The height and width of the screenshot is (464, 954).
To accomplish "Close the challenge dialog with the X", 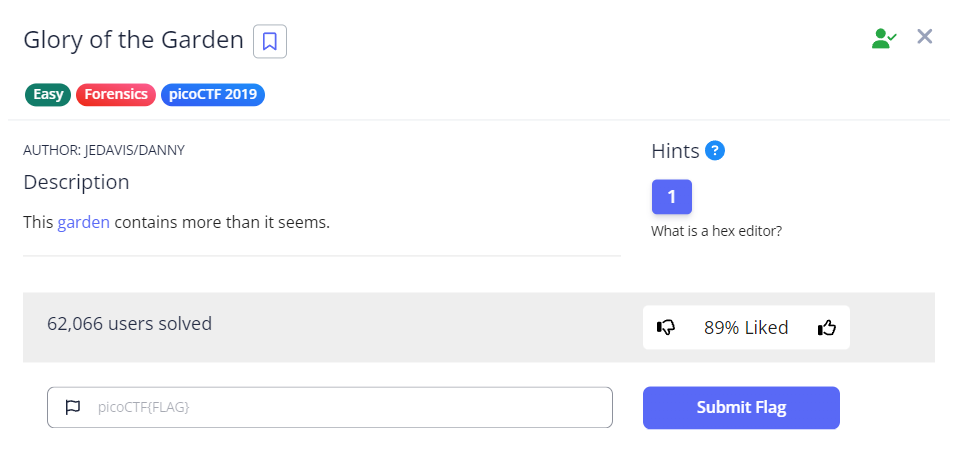I will pos(925,37).
